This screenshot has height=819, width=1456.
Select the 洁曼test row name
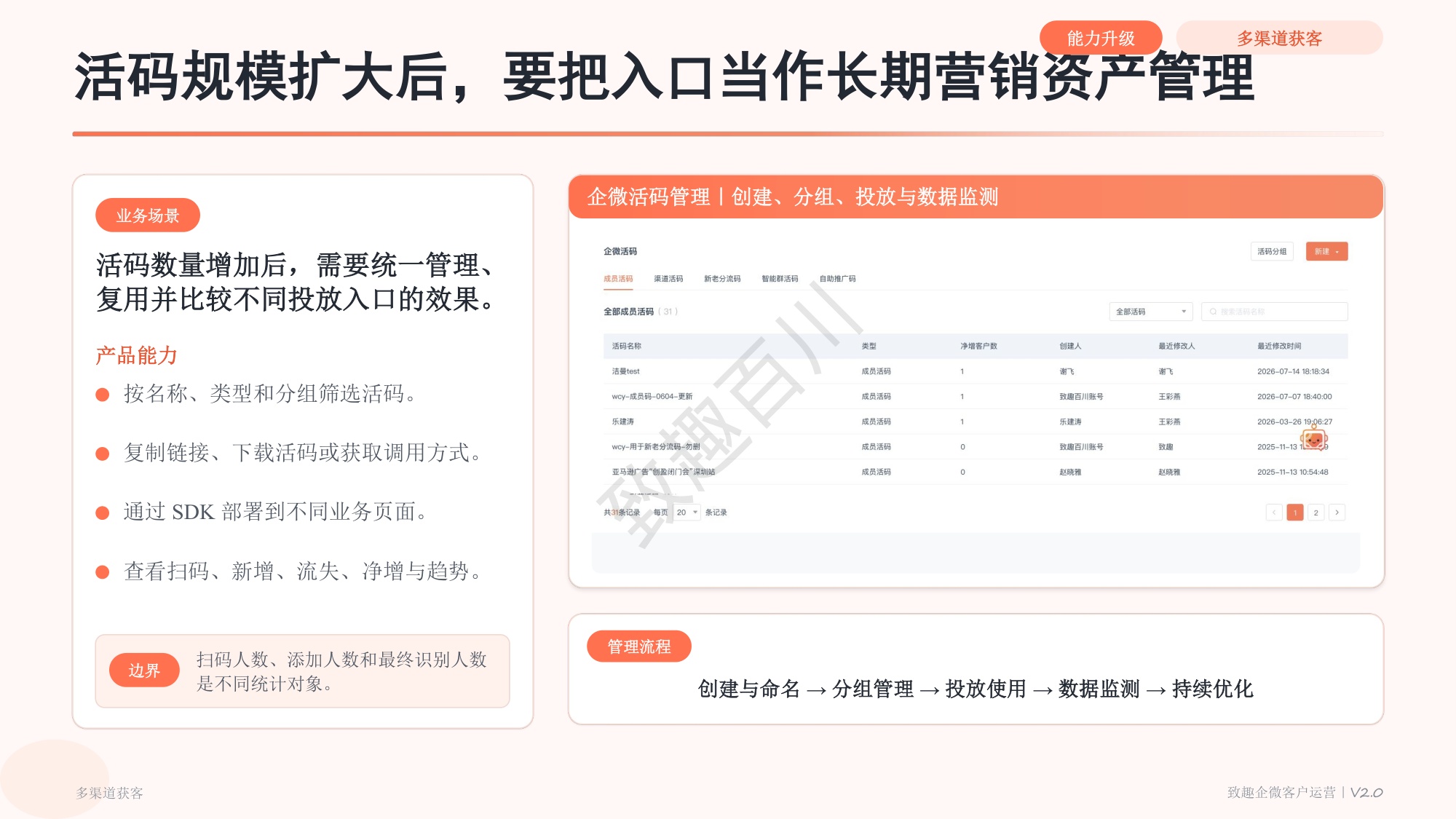(625, 371)
